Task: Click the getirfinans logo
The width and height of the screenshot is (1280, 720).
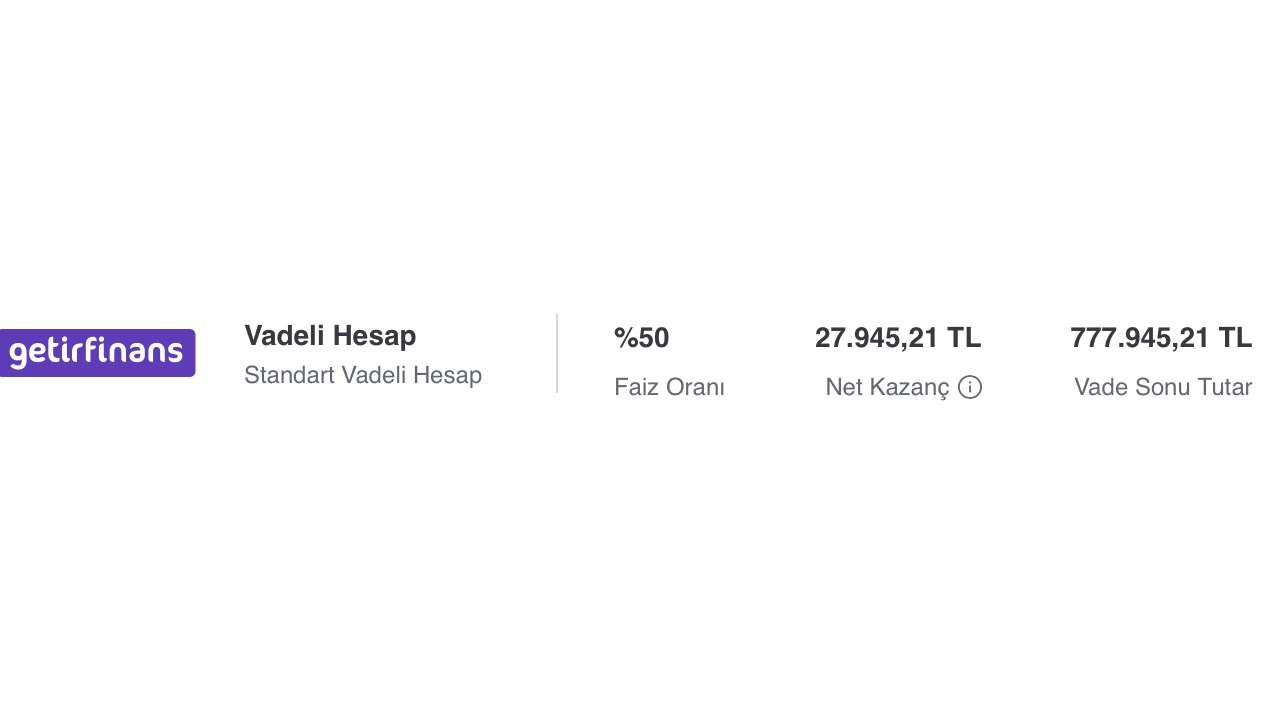Action: click(97, 353)
